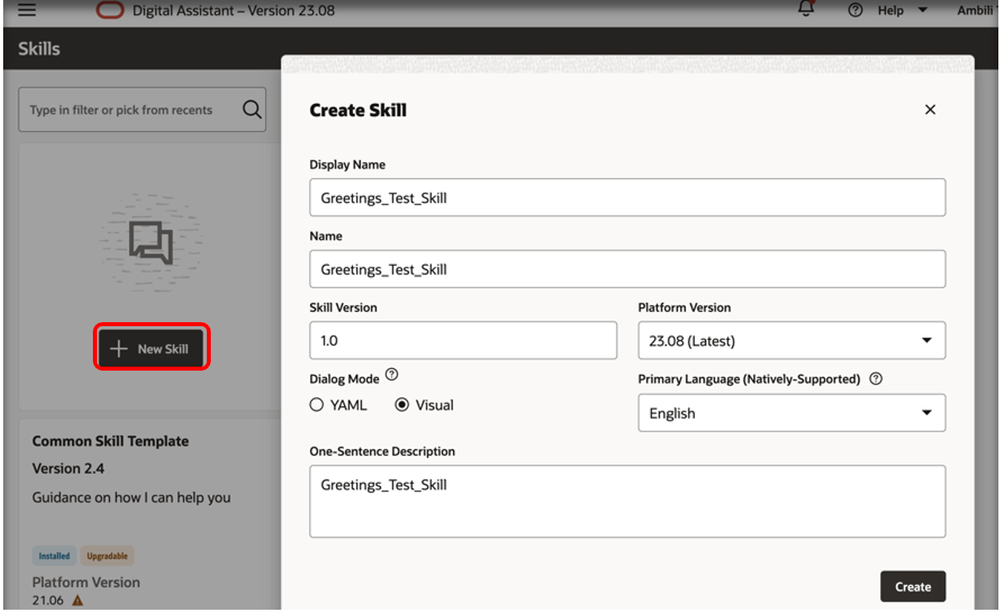
Task: Click the question mark help icon
Action: (854, 10)
